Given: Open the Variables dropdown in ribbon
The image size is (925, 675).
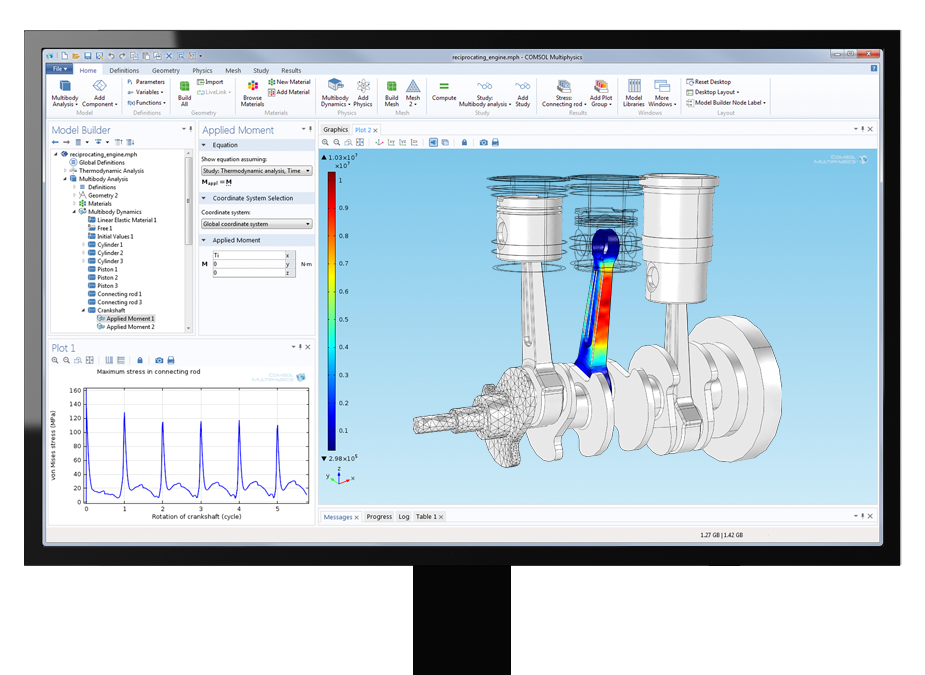Looking at the screenshot, I should pyautogui.click(x=146, y=92).
